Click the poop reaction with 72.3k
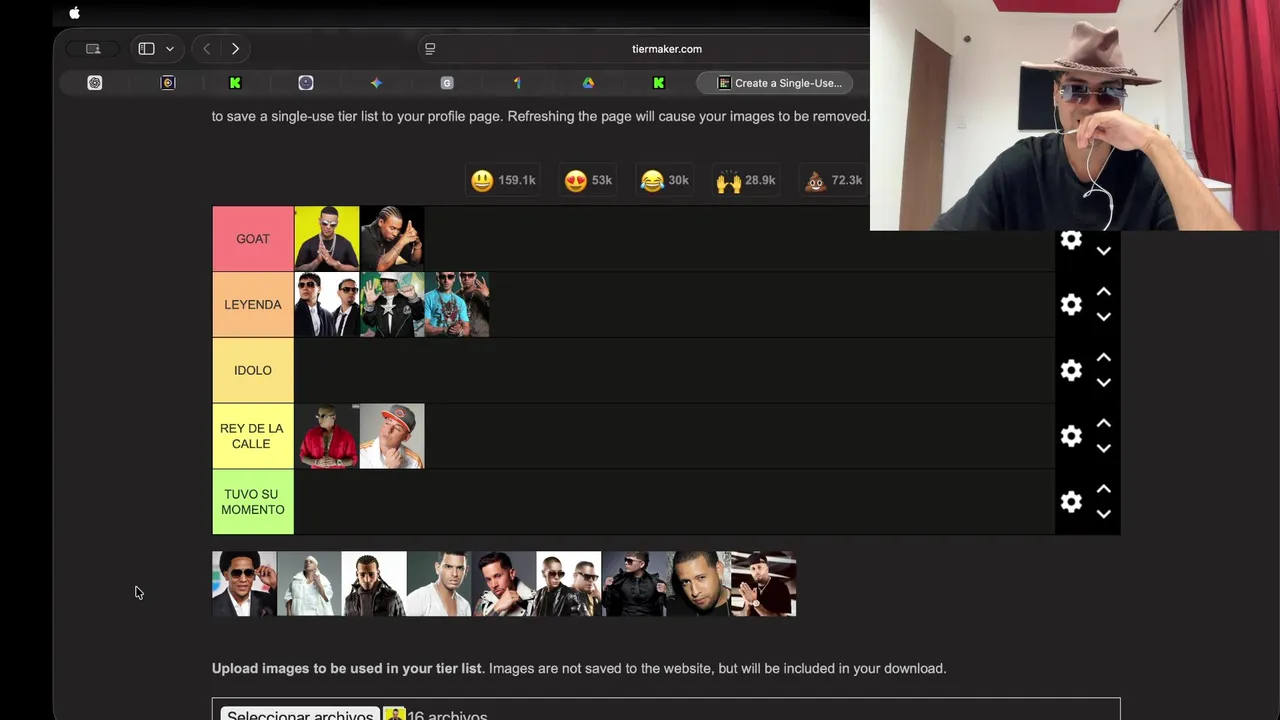 click(834, 180)
